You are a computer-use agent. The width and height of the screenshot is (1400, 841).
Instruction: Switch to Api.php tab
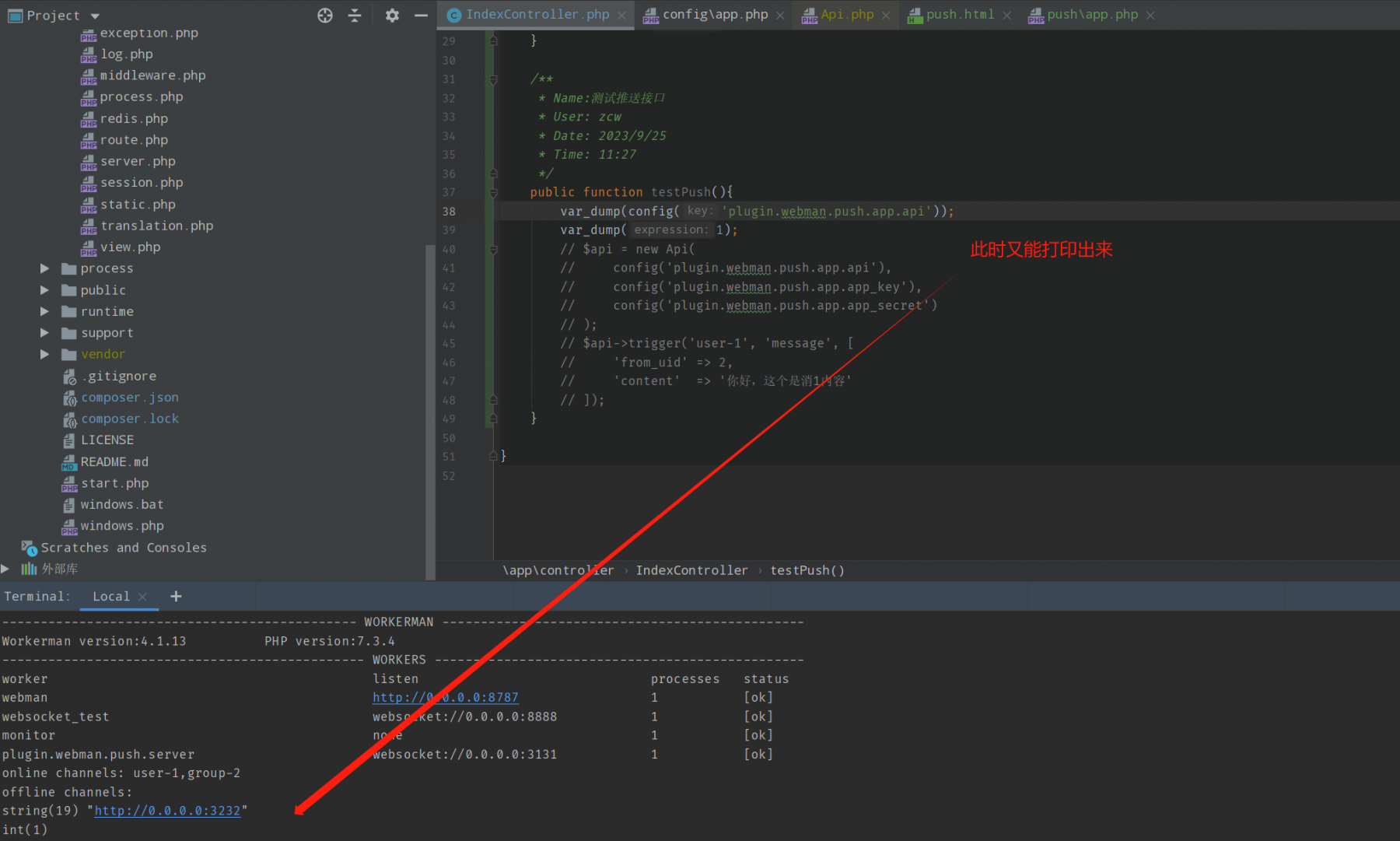point(847,15)
